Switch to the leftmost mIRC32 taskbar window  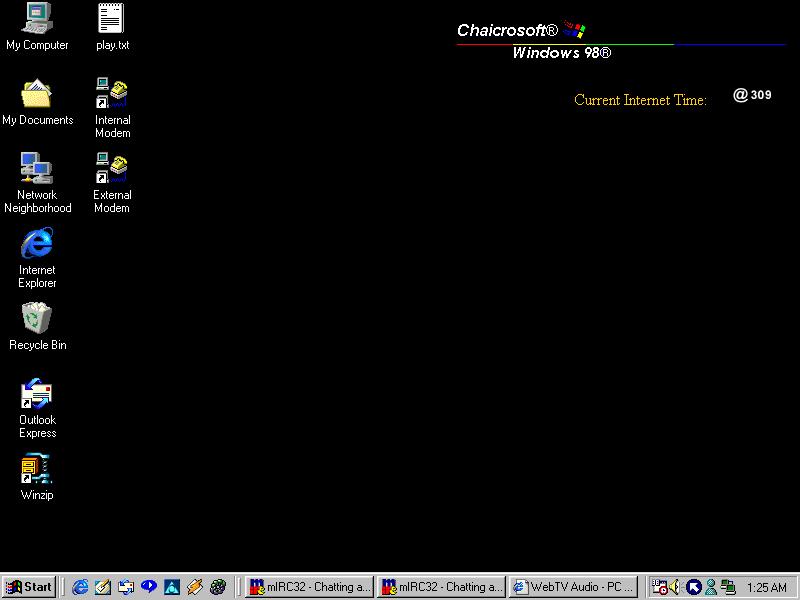pyautogui.click(x=309, y=587)
